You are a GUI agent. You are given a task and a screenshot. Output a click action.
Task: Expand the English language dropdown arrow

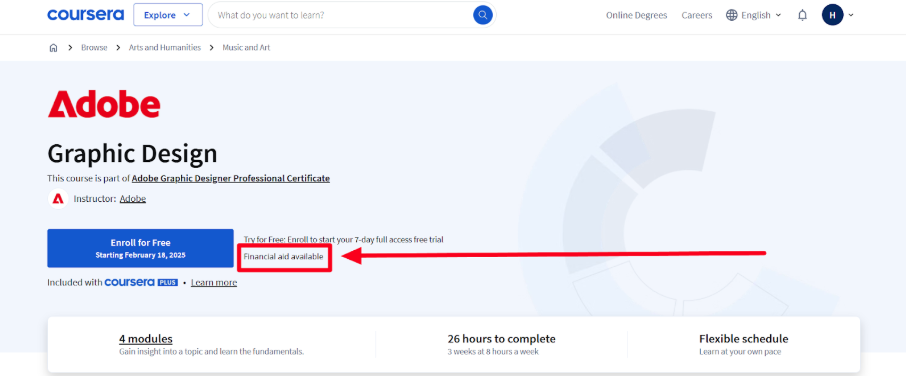click(x=778, y=16)
